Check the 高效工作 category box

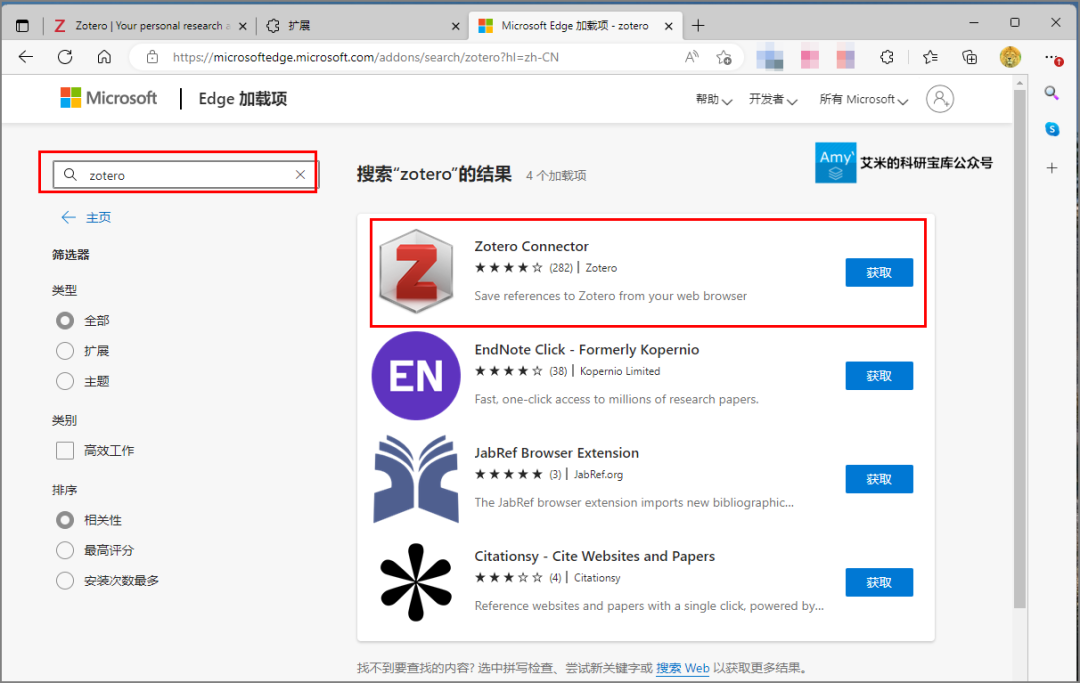point(65,451)
